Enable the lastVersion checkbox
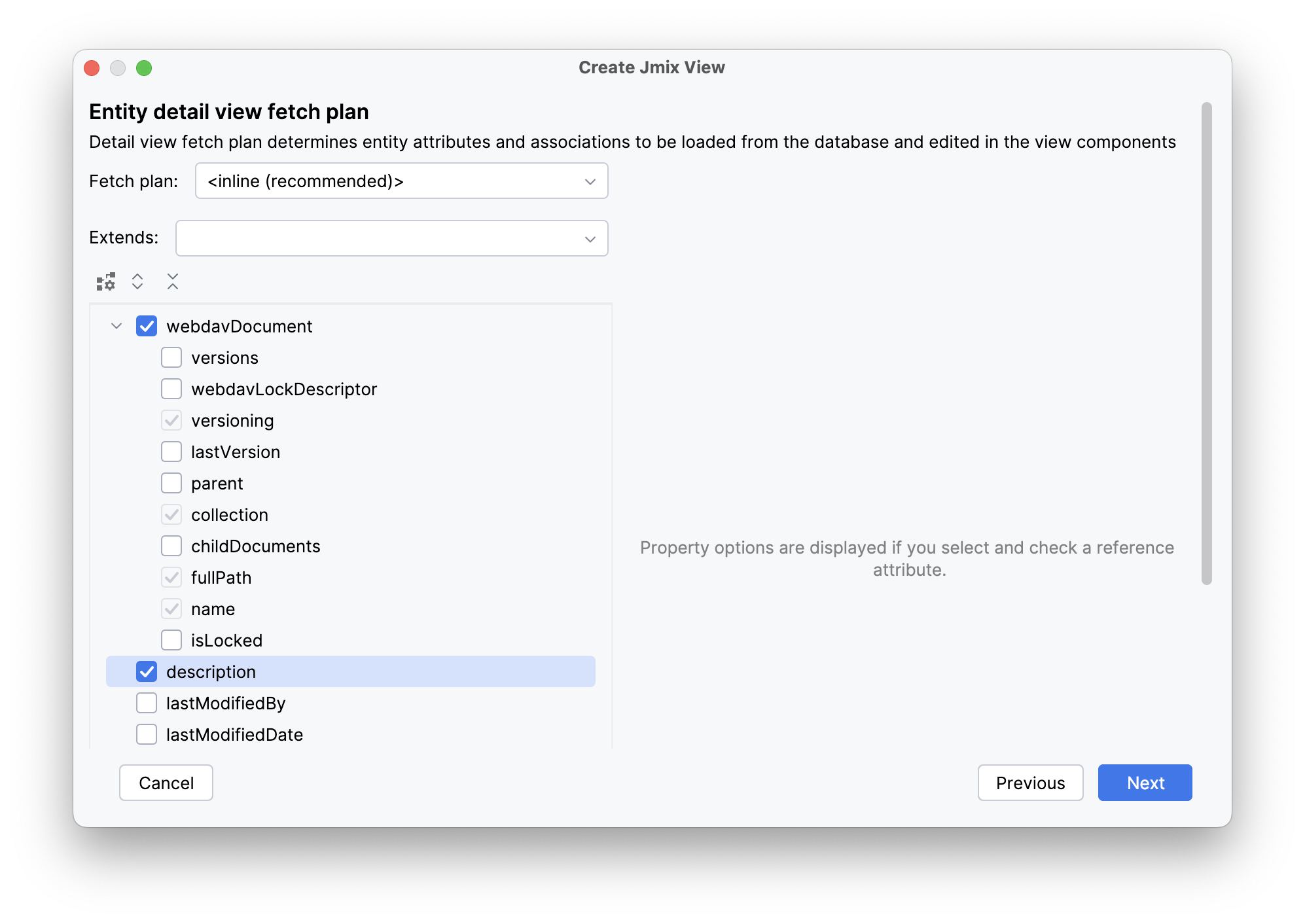The width and height of the screenshot is (1305, 924). point(171,452)
